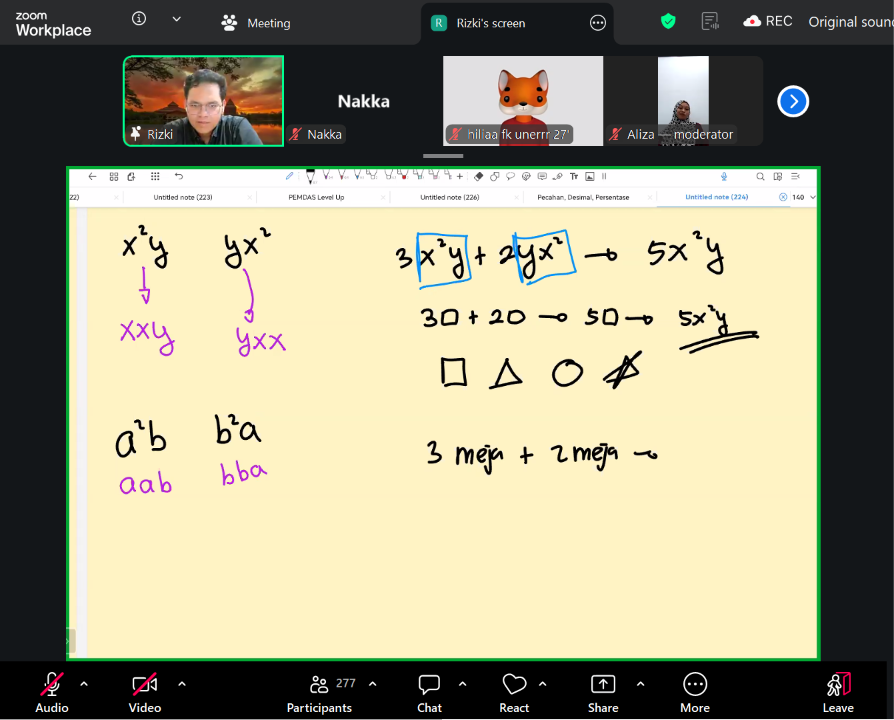Start camera with Video button
Screen dimensions: 894x720
point(145,692)
